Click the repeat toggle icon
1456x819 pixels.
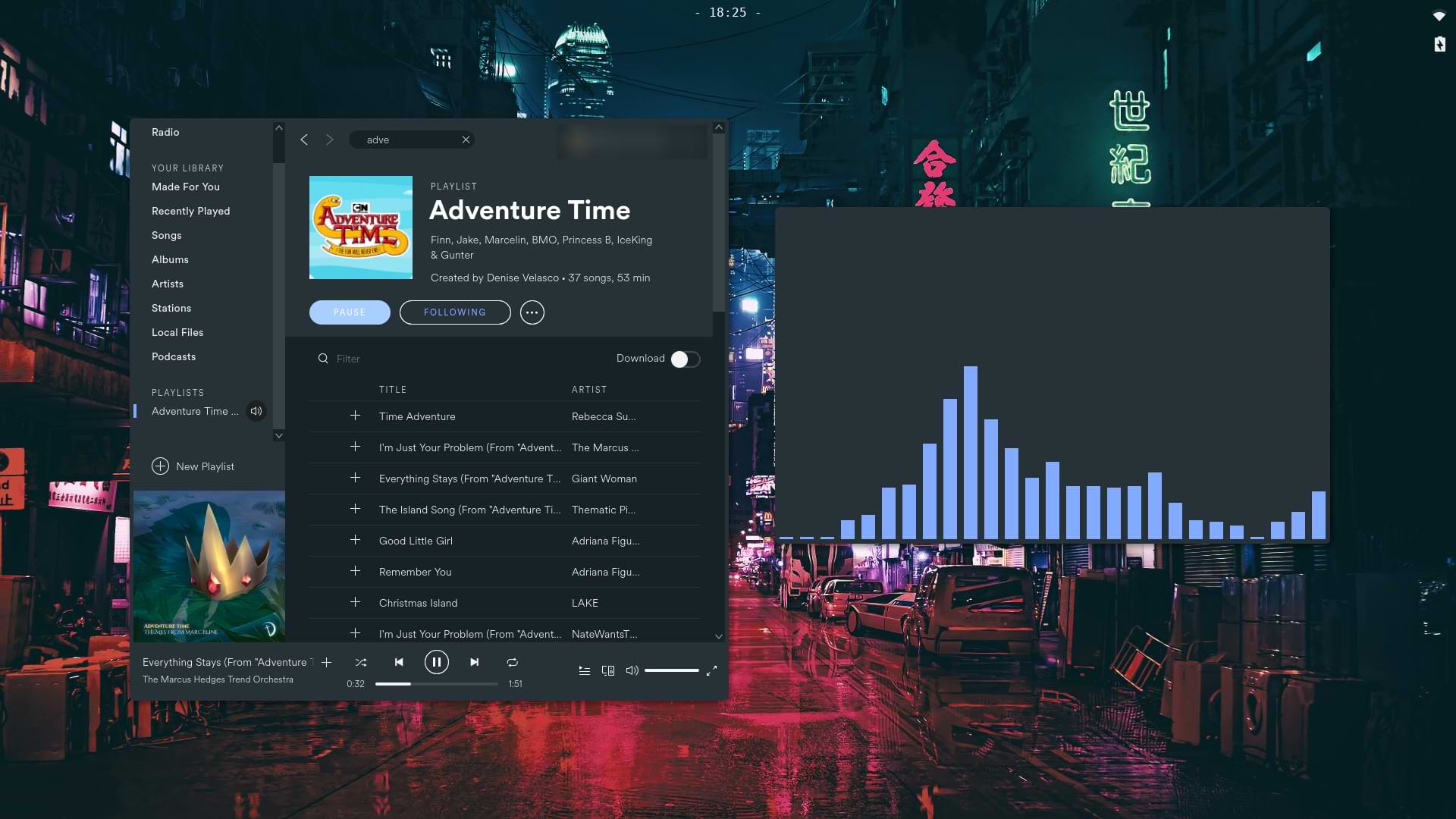(x=512, y=661)
